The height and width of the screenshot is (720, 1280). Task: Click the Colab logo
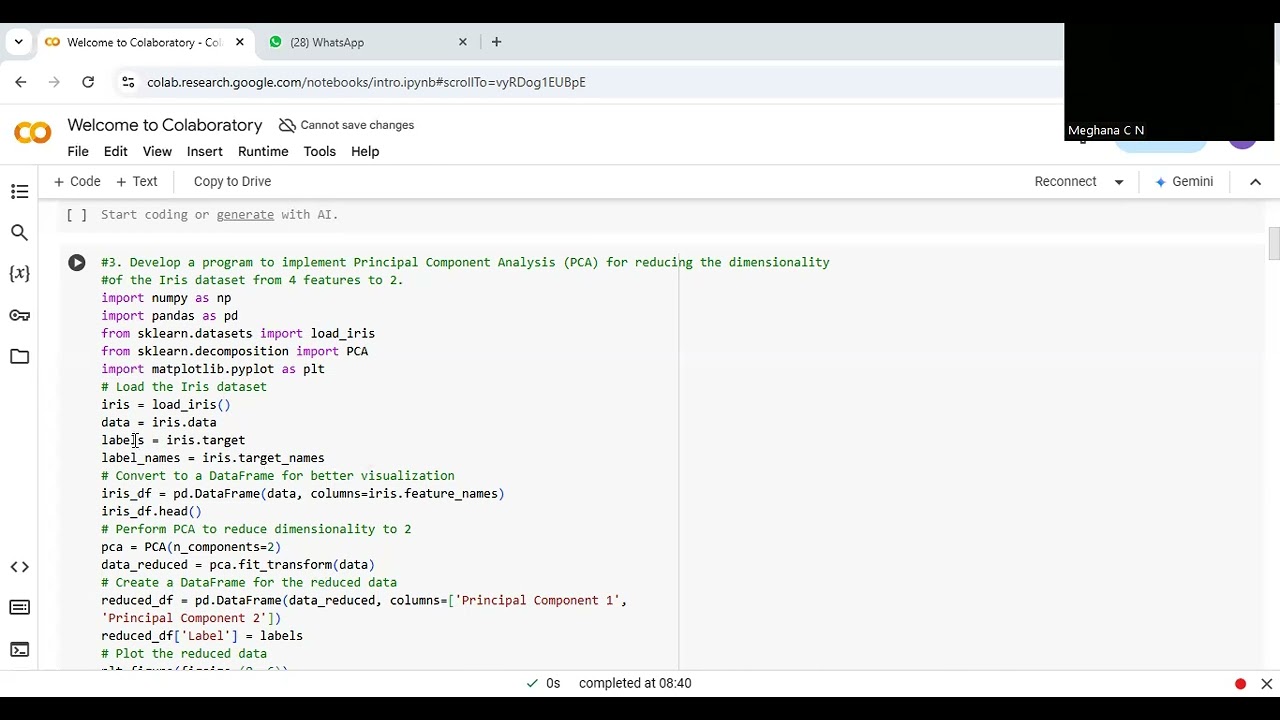(33, 132)
